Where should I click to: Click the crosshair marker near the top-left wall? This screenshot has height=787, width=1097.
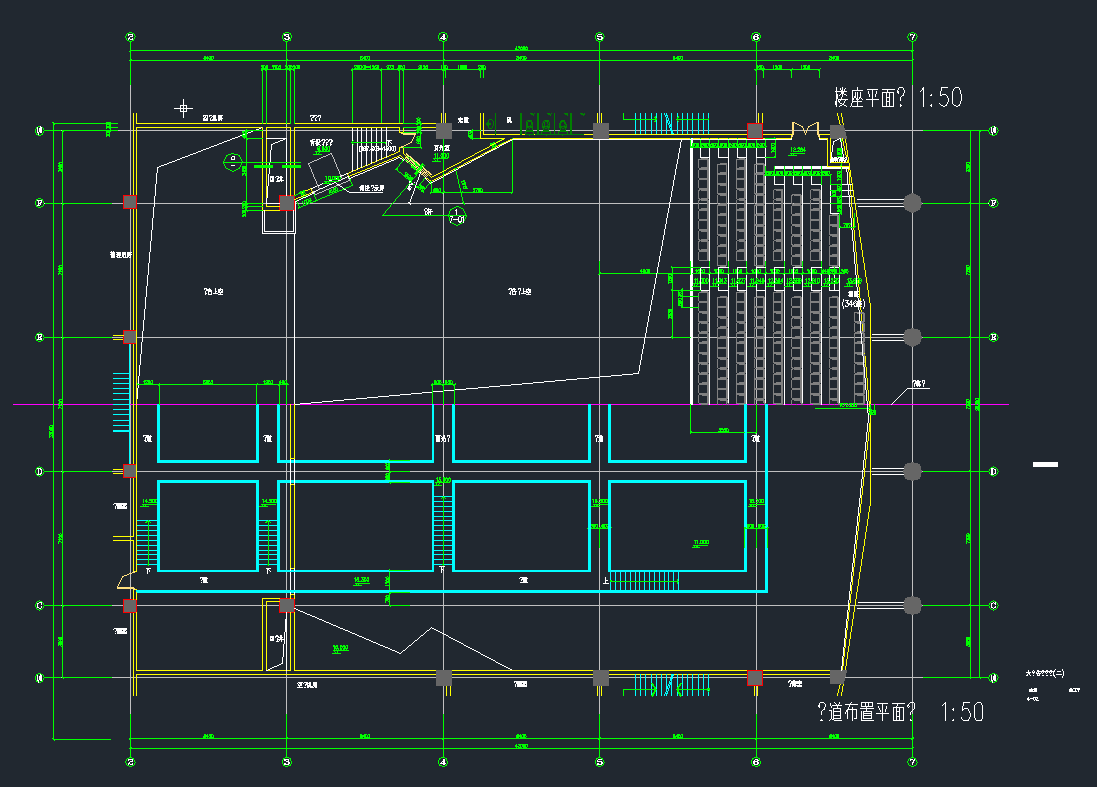183,107
